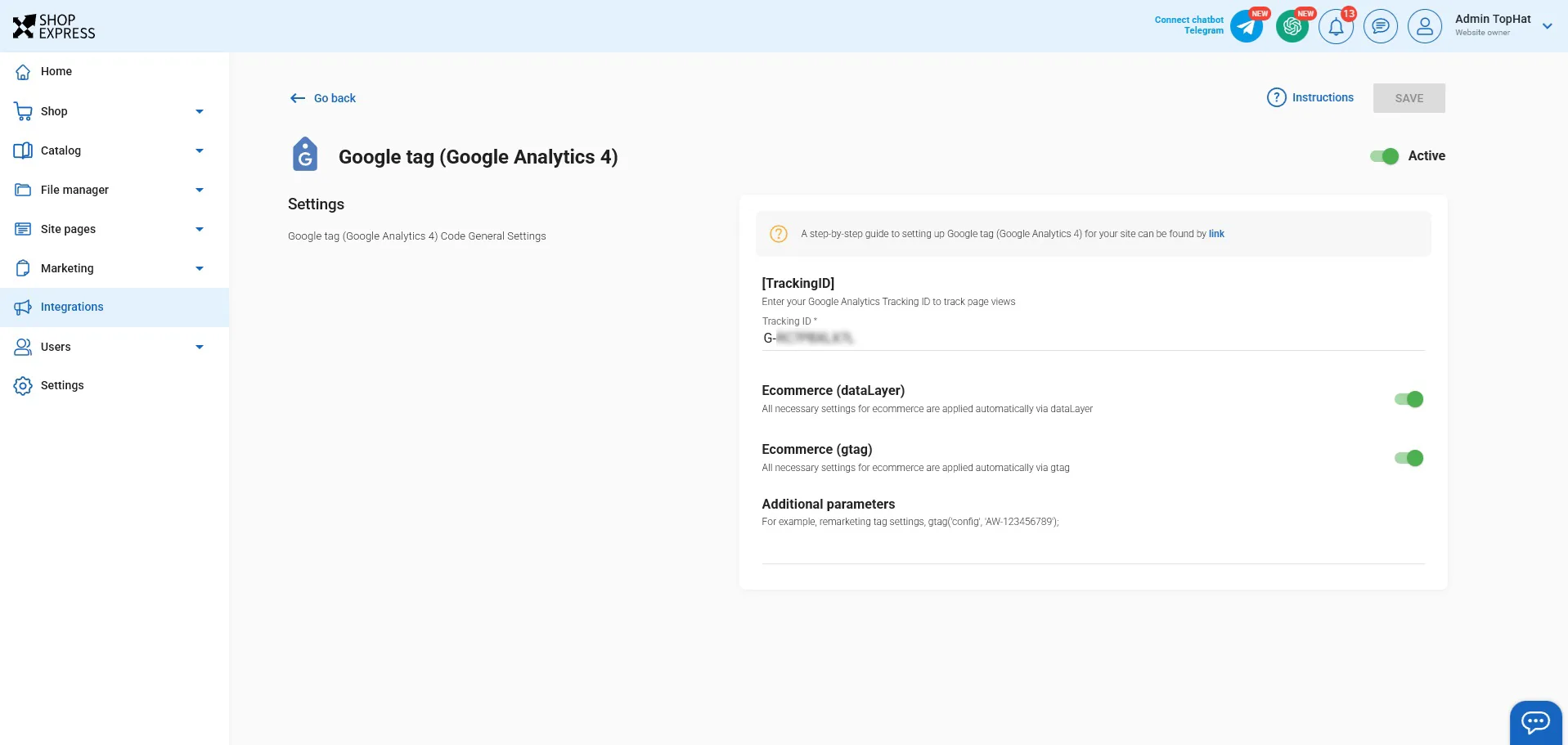Expand the File manager menu arrow
This screenshot has width=1568, height=745.
pos(200,190)
